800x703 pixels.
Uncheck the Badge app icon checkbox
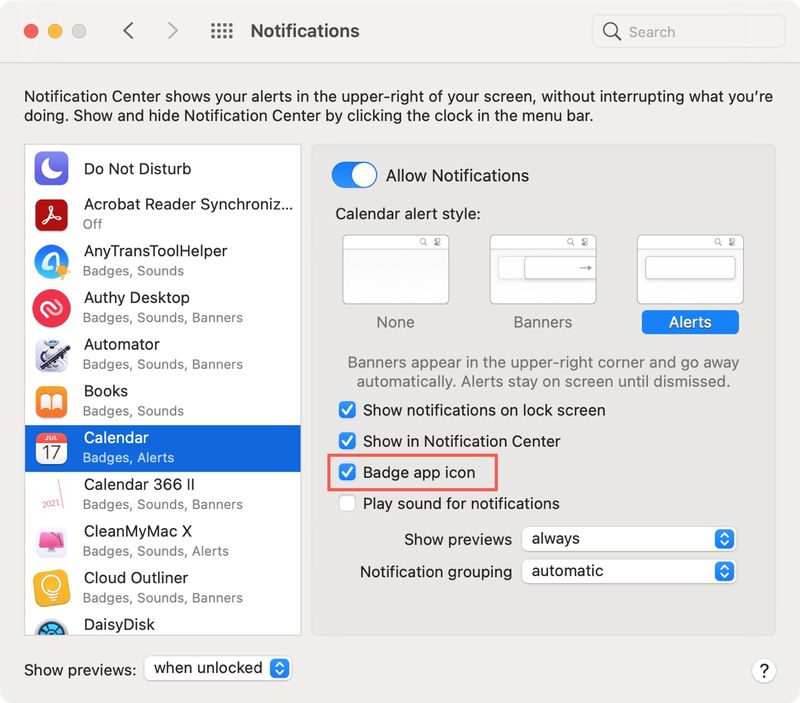pyautogui.click(x=347, y=472)
